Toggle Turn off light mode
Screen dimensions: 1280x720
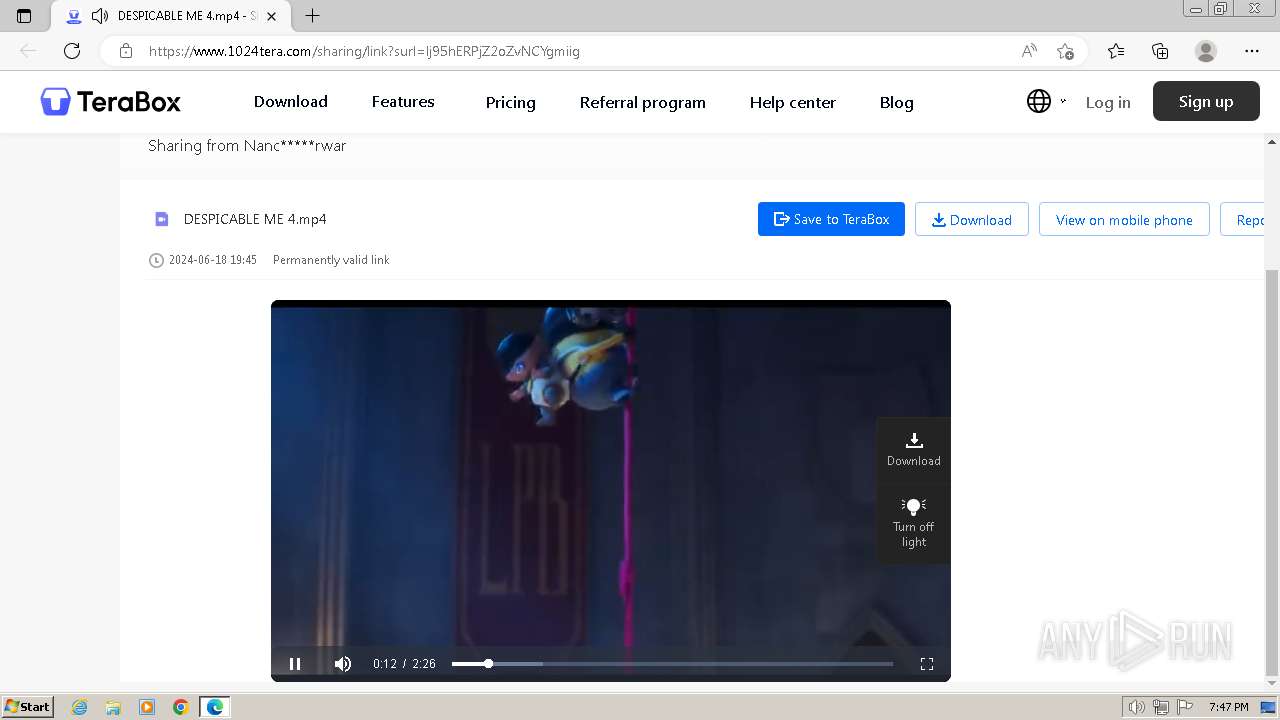point(913,523)
